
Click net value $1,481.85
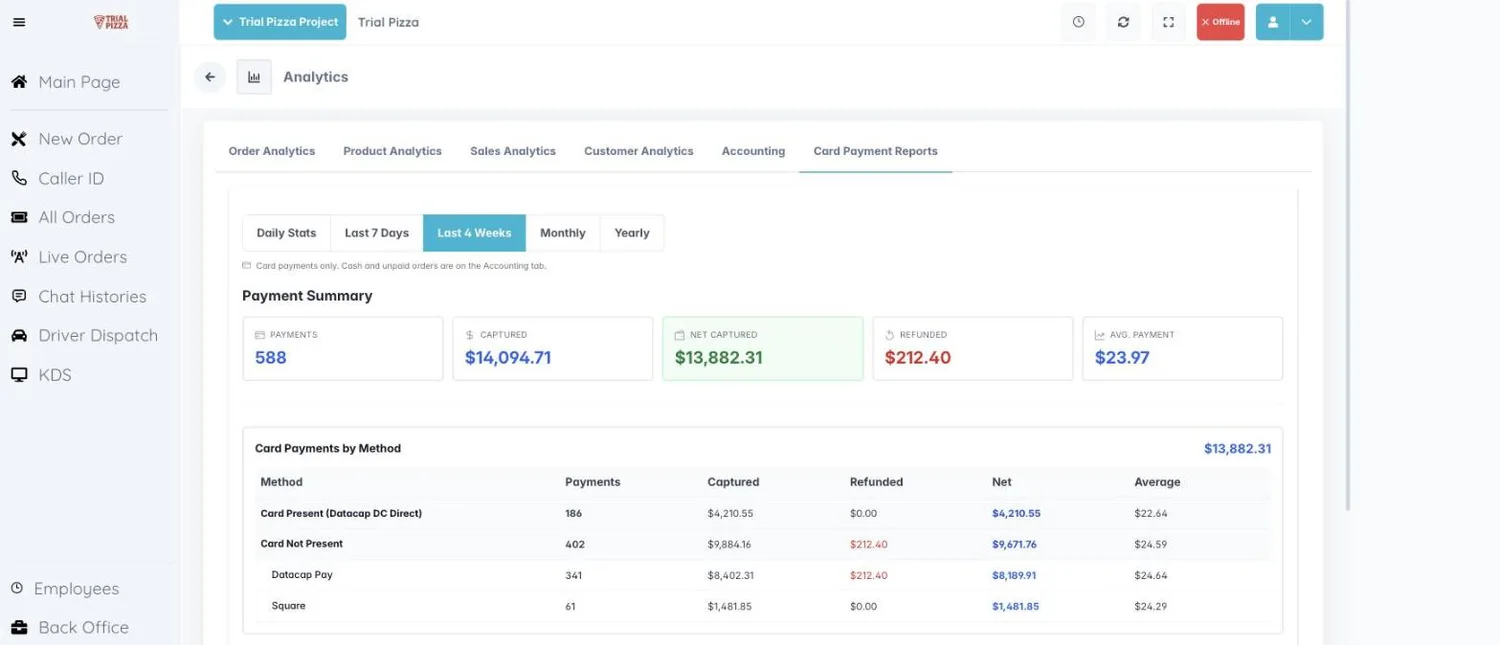[1016, 606]
